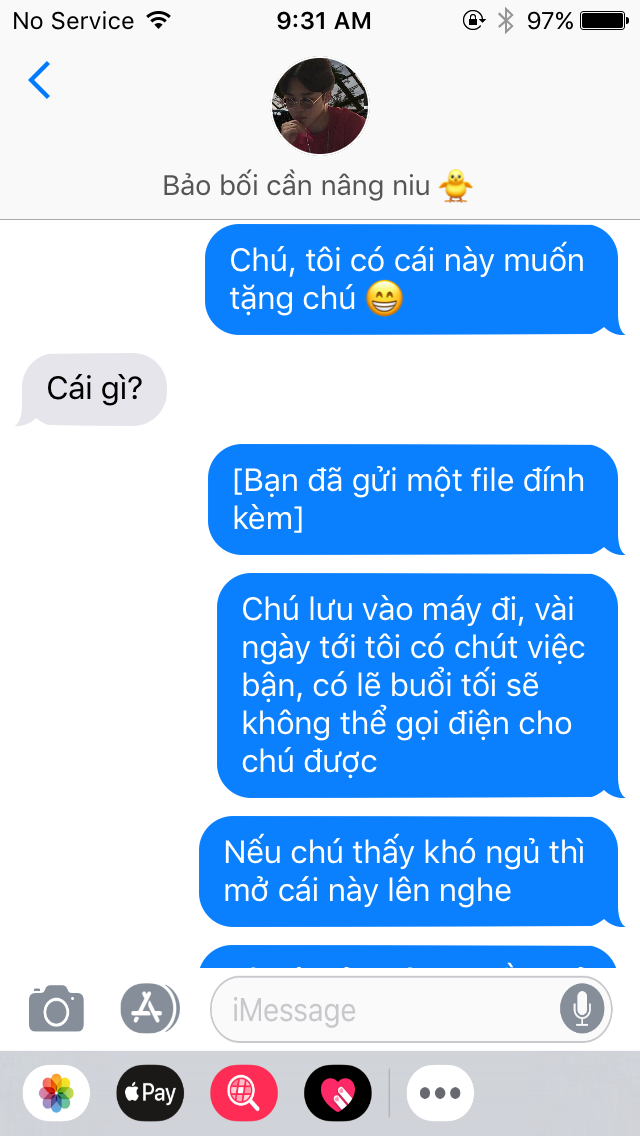The image size is (640, 1136).
Task: Expand more apps with three dots
Action: pyautogui.click(x=440, y=1093)
